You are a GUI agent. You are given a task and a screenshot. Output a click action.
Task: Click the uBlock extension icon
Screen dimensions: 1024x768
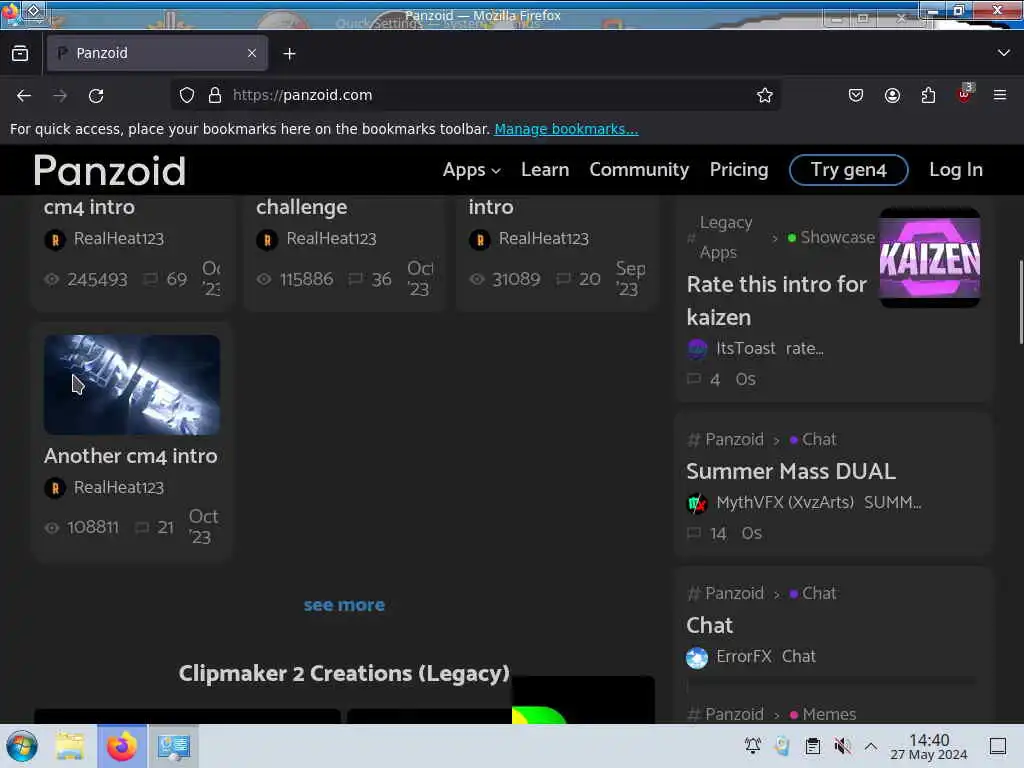(965, 94)
